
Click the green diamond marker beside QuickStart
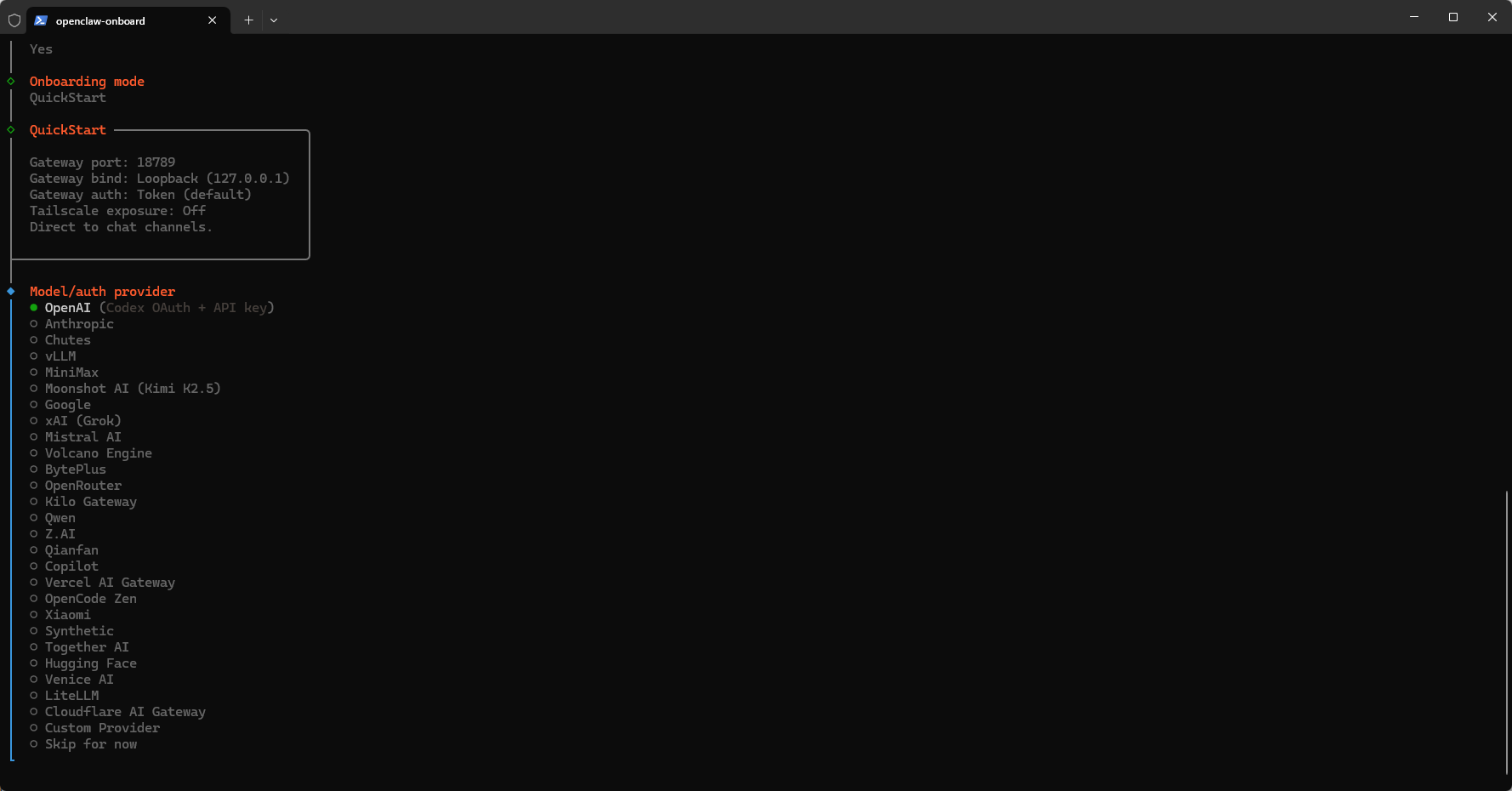coord(11,130)
